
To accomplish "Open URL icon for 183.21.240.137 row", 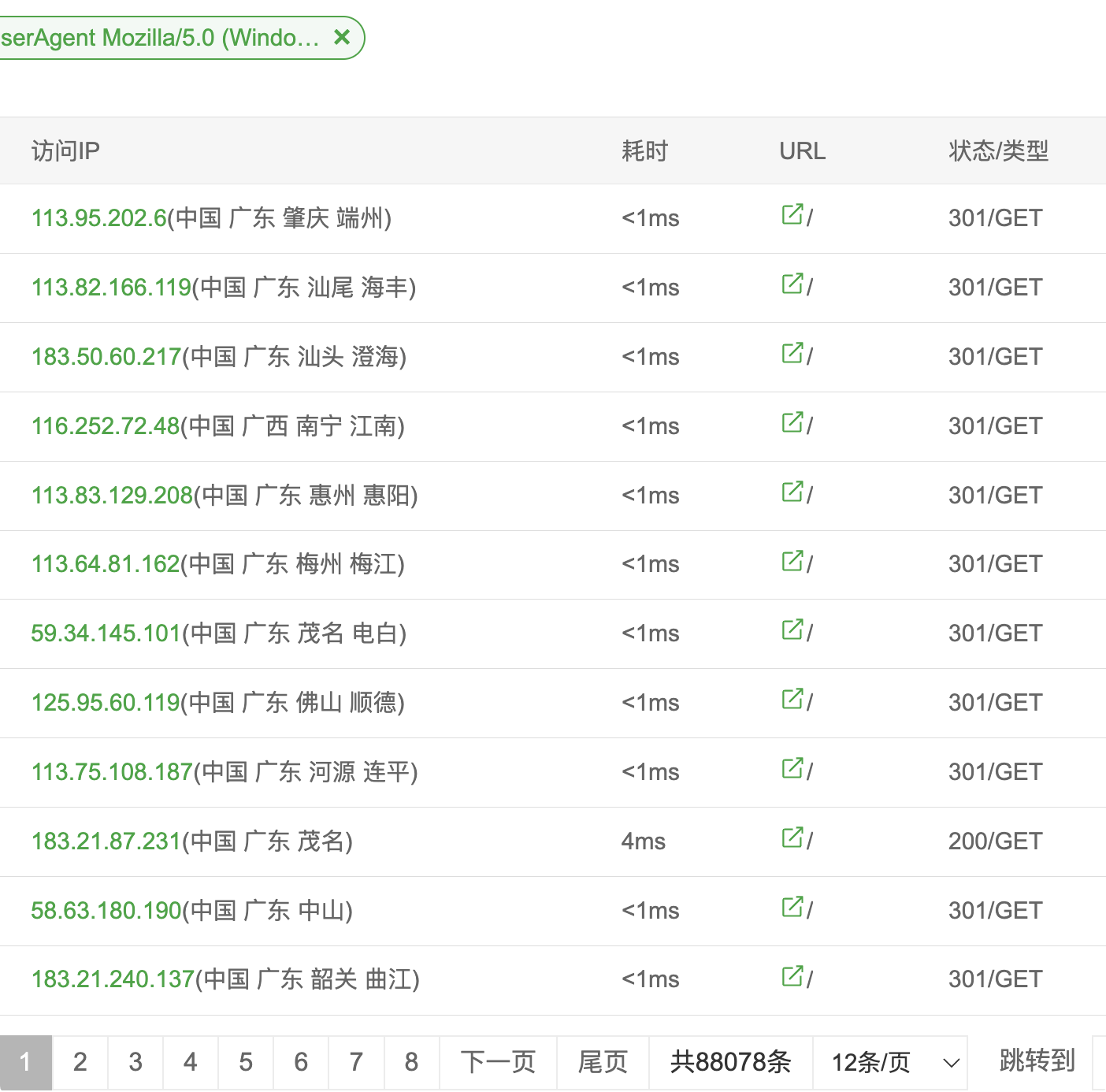I will (x=792, y=976).
